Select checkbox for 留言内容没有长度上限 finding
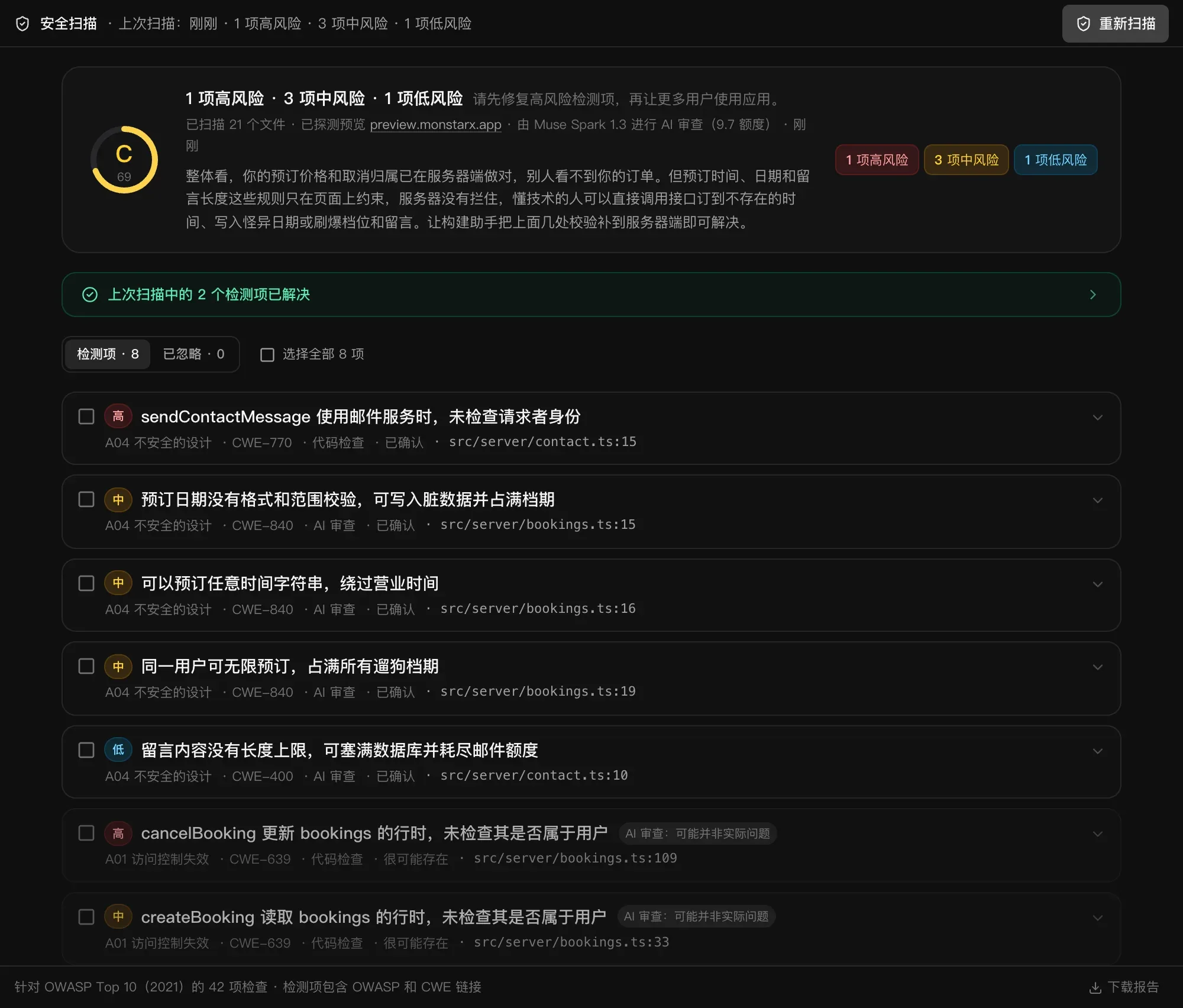The image size is (1183, 1008). (x=86, y=750)
